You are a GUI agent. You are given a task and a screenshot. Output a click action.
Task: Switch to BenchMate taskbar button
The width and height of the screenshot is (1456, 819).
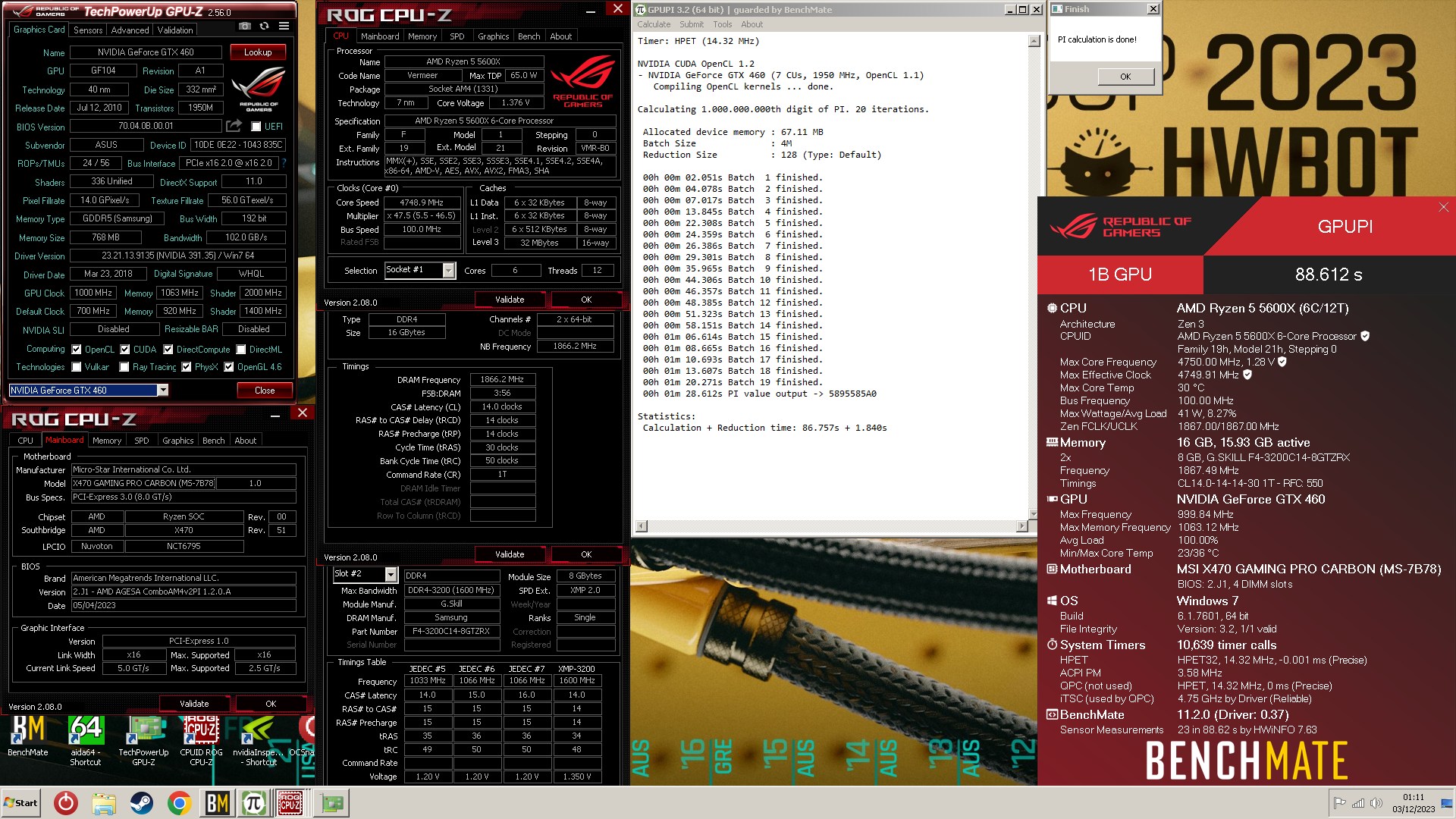(x=217, y=803)
